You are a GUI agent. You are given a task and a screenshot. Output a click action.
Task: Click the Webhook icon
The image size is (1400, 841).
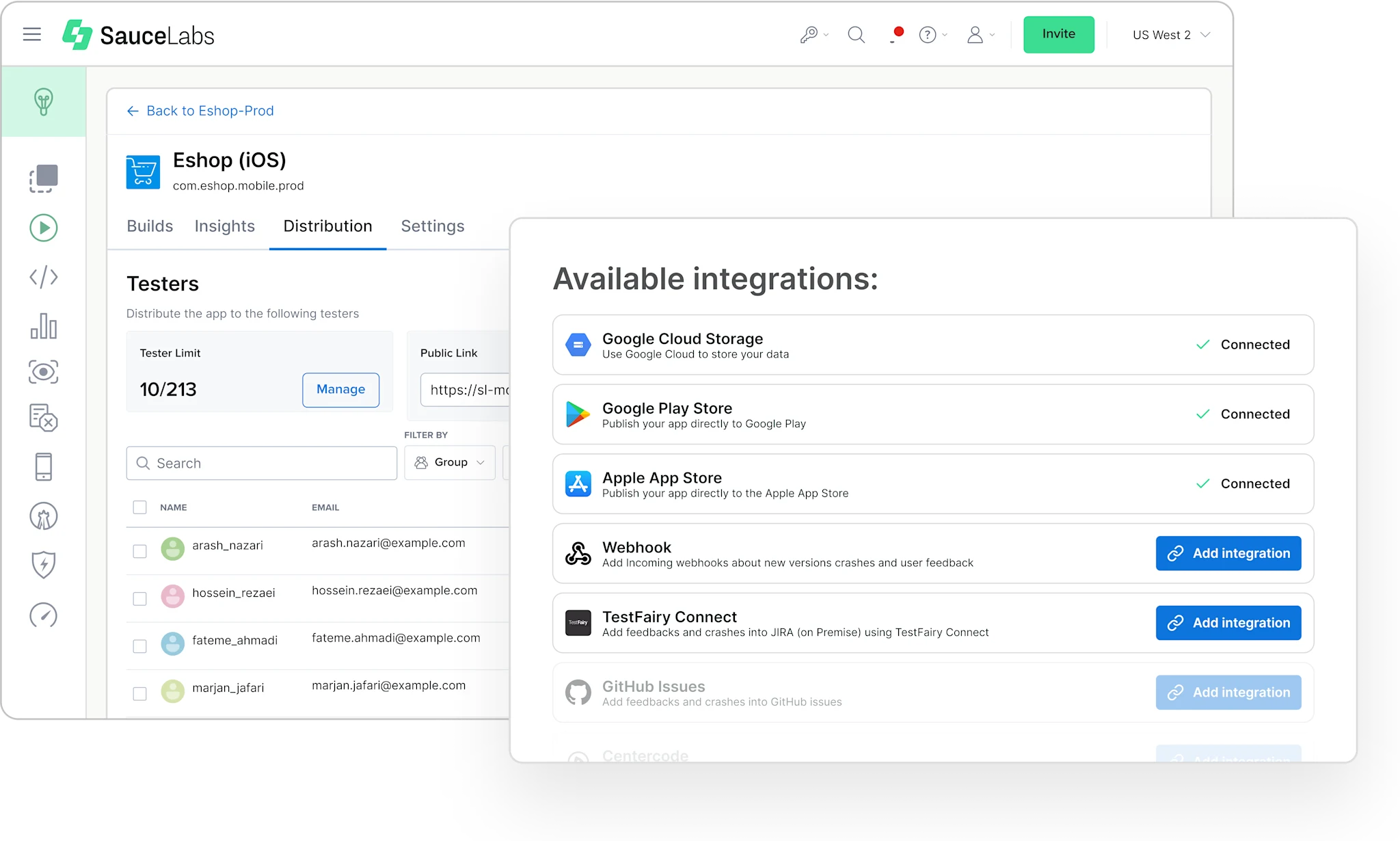pos(578,553)
